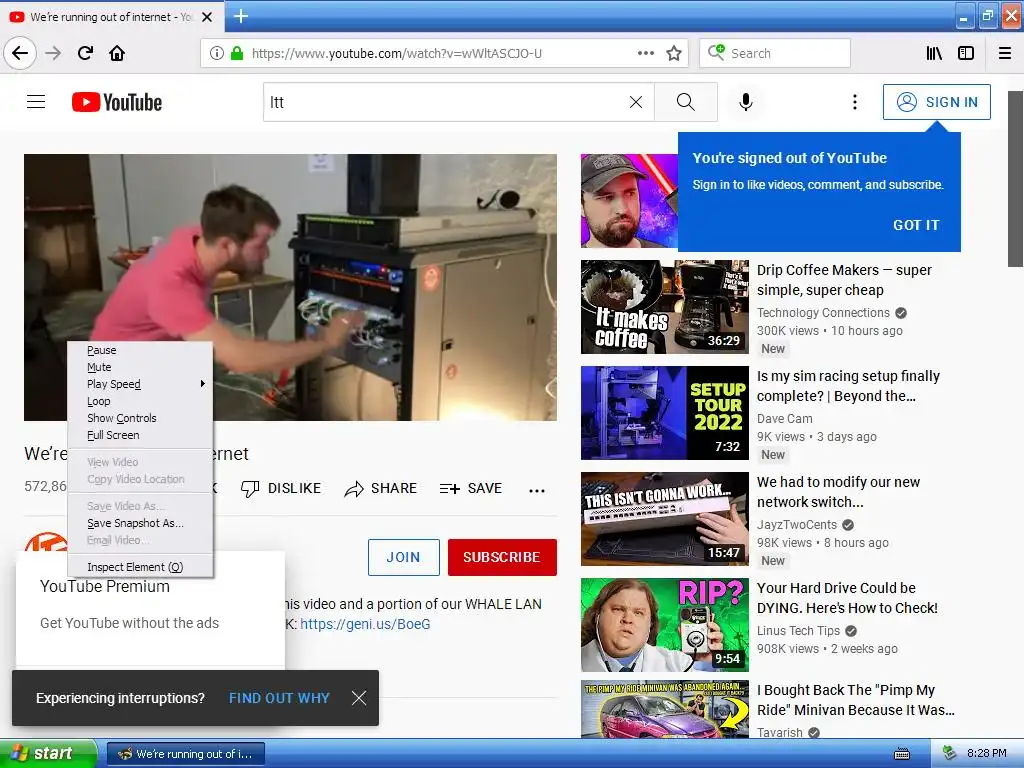Image resolution: width=1024 pixels, height=768 pixels.
Task: Click the browser forward arrow
Action: 53,53
